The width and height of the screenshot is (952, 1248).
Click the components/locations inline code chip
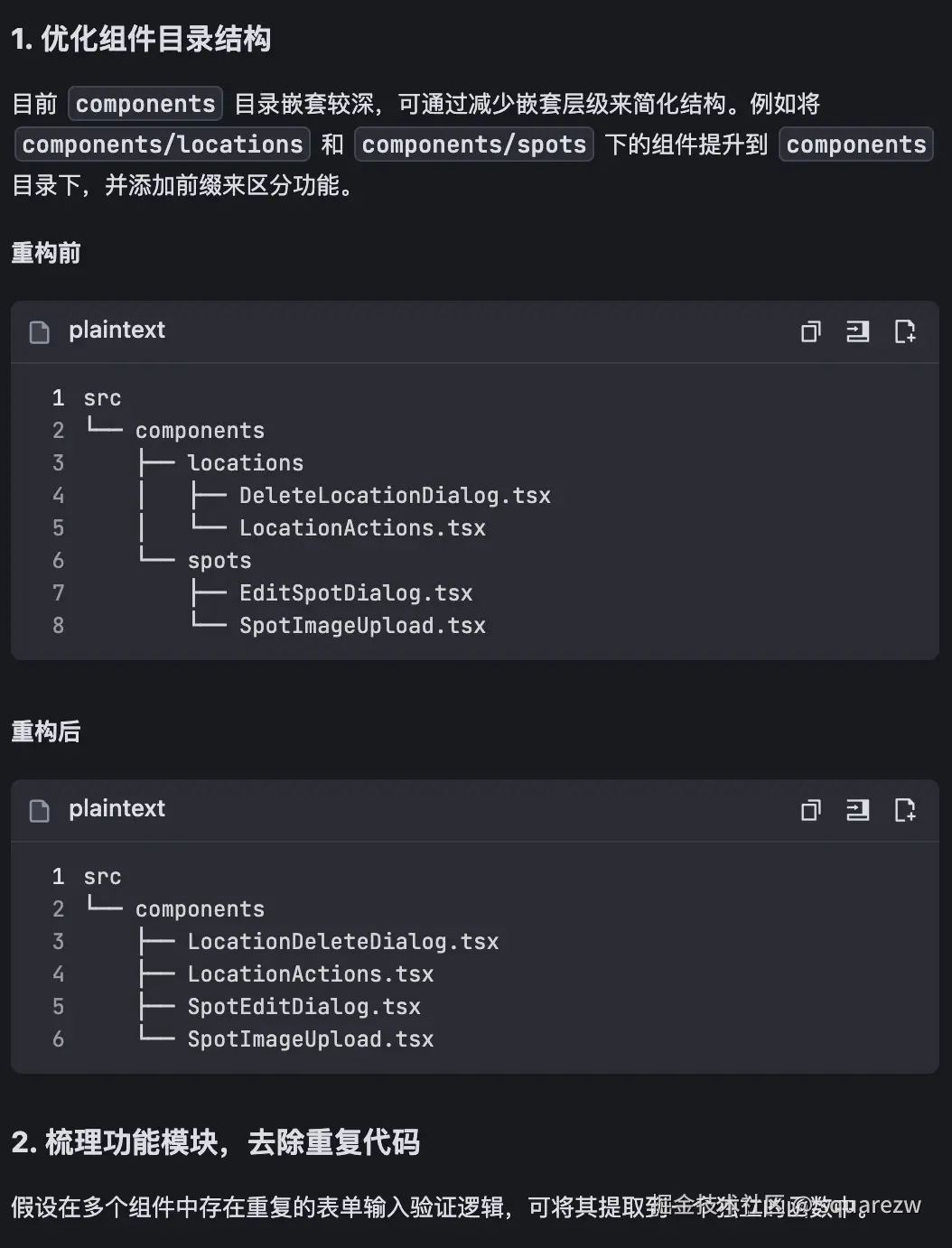(163, 144)
